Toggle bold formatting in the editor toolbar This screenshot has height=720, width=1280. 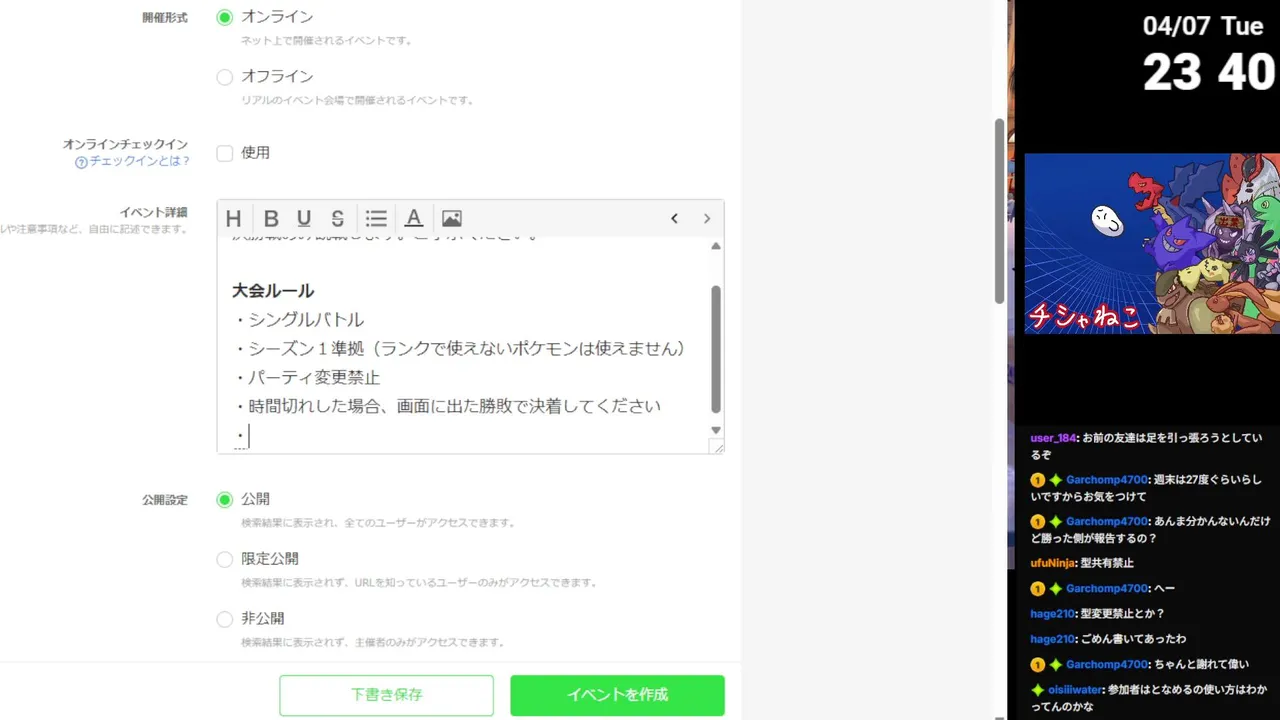click(271, 219)
